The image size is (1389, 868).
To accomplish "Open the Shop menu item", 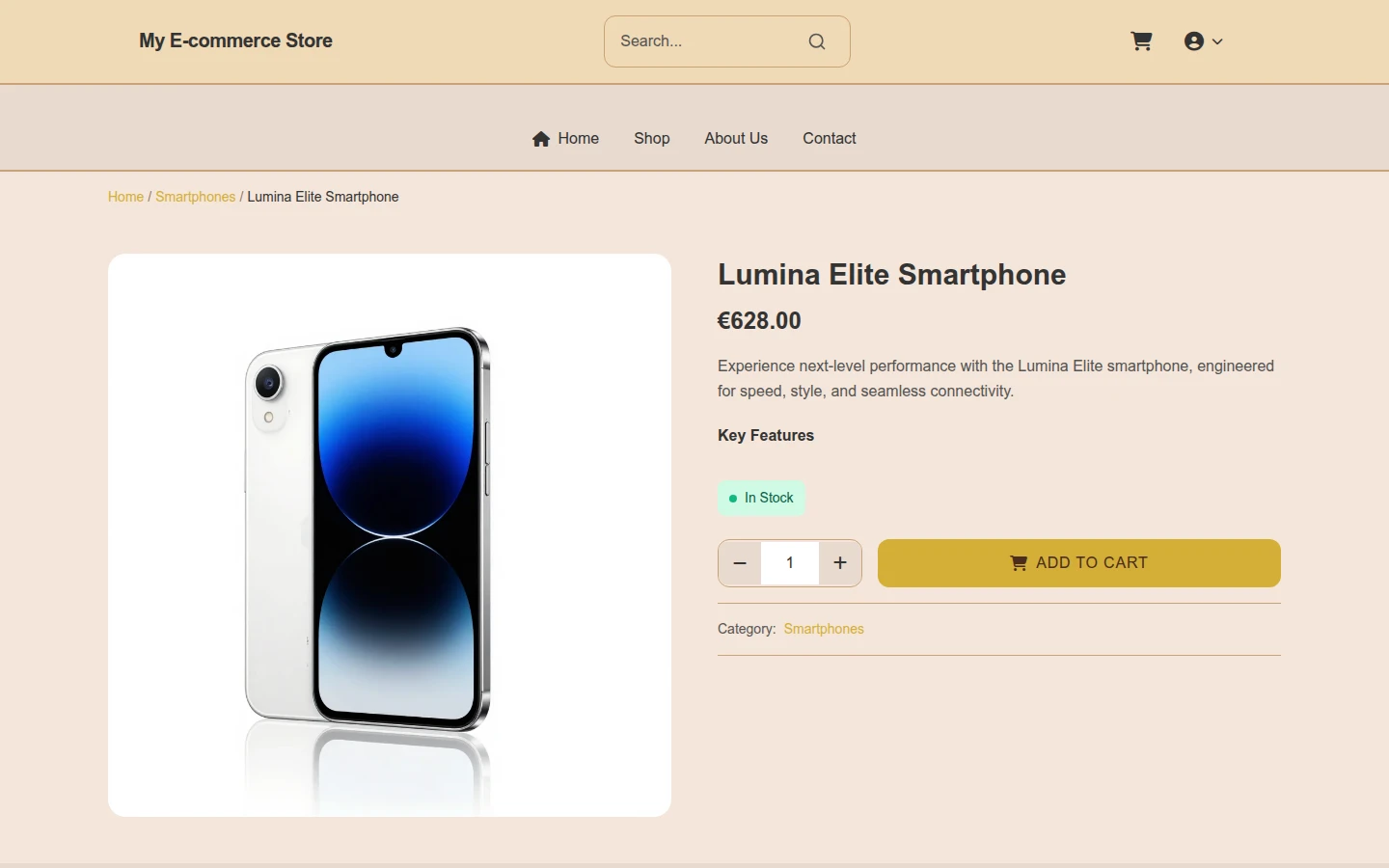I will [x=652, y=139].
